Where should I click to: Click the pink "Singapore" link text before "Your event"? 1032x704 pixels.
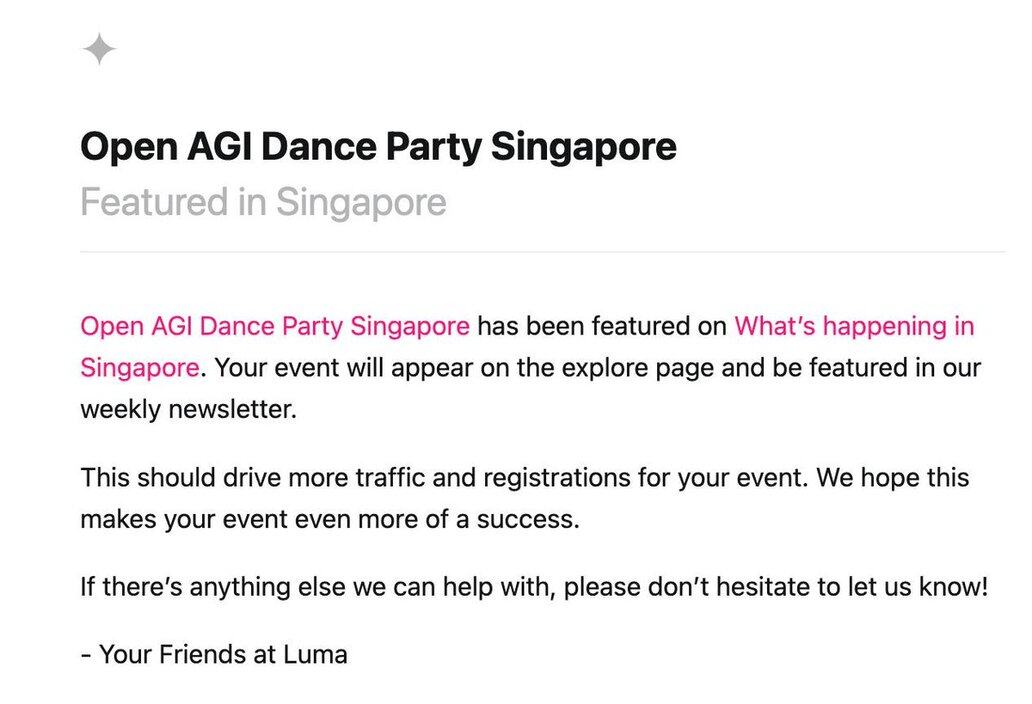tap(139, 367)
